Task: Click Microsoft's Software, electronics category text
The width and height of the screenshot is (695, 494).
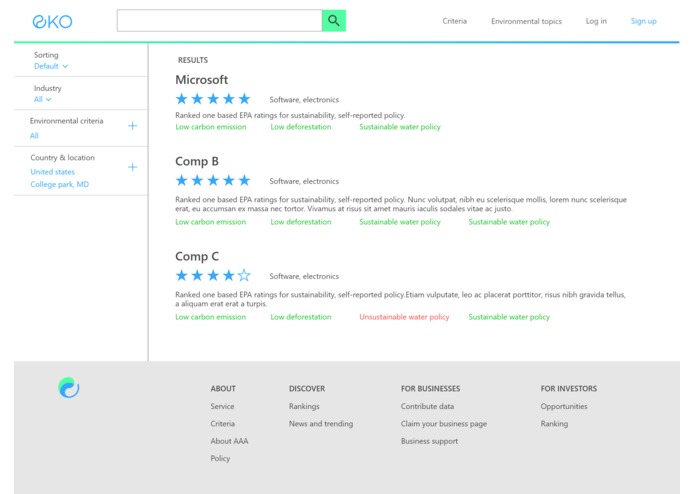Action: (304, 100)
